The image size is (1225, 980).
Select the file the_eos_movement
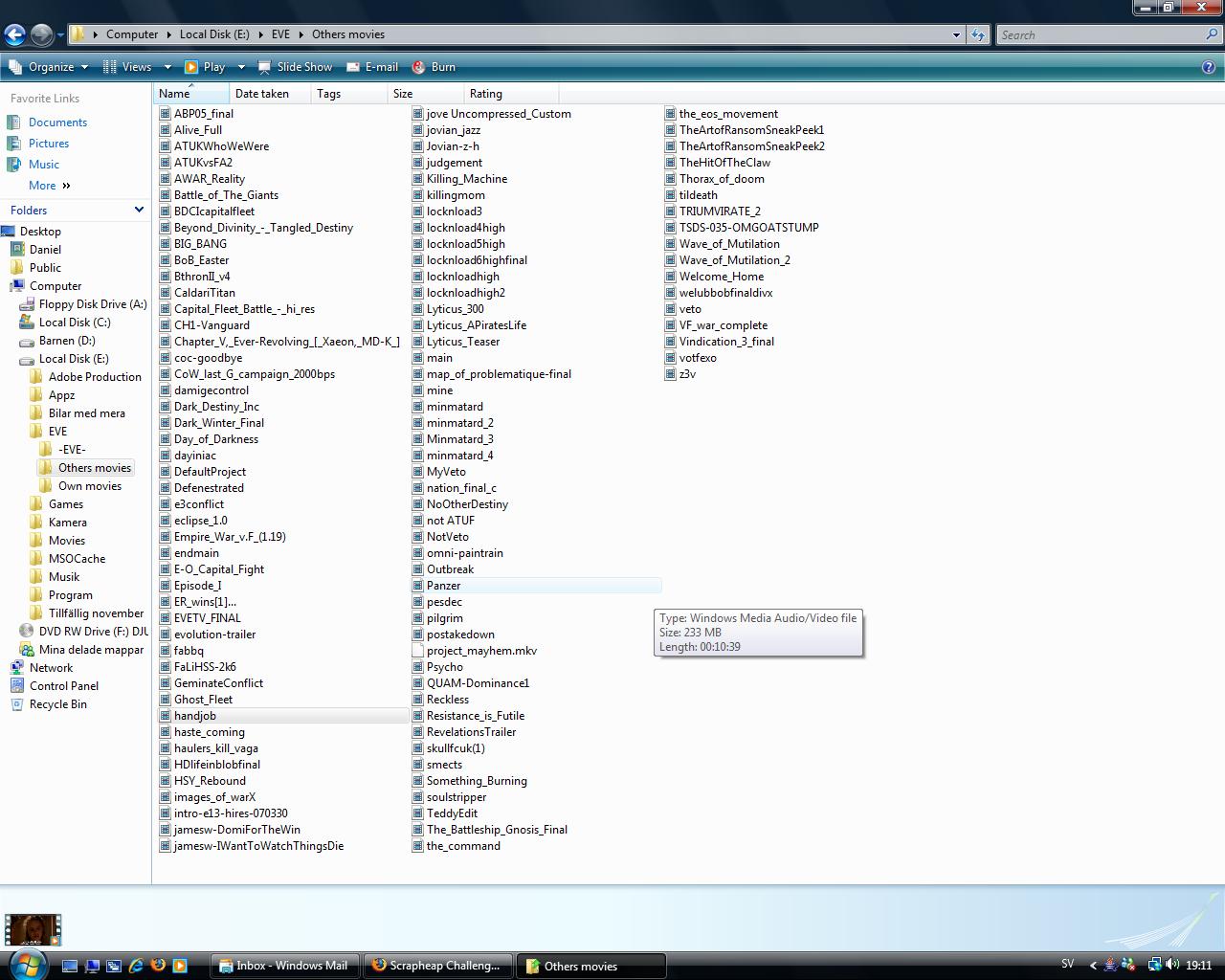[728, 114]
